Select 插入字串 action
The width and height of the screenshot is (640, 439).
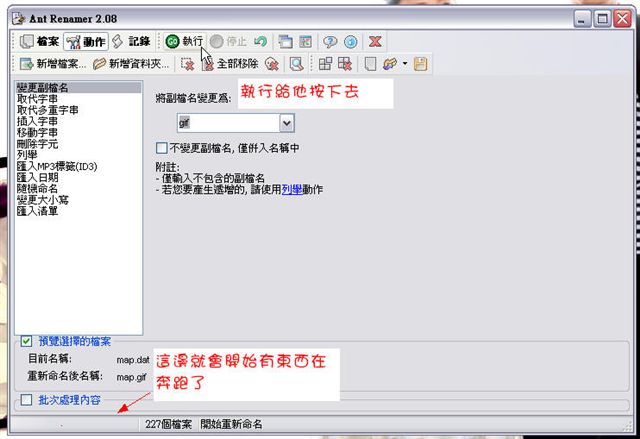(78, 121)
